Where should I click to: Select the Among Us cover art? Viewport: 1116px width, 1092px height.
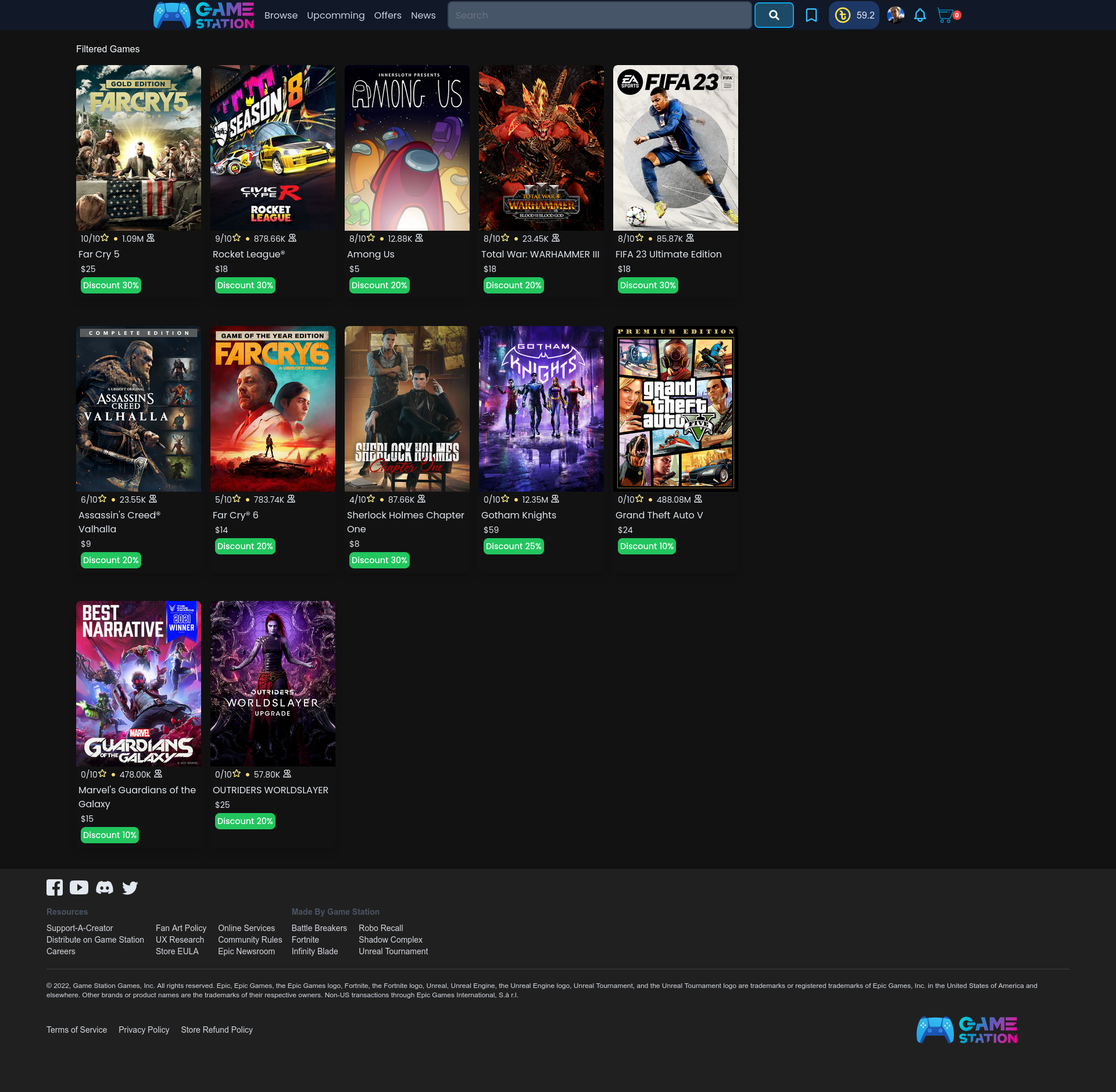[407, 148]
